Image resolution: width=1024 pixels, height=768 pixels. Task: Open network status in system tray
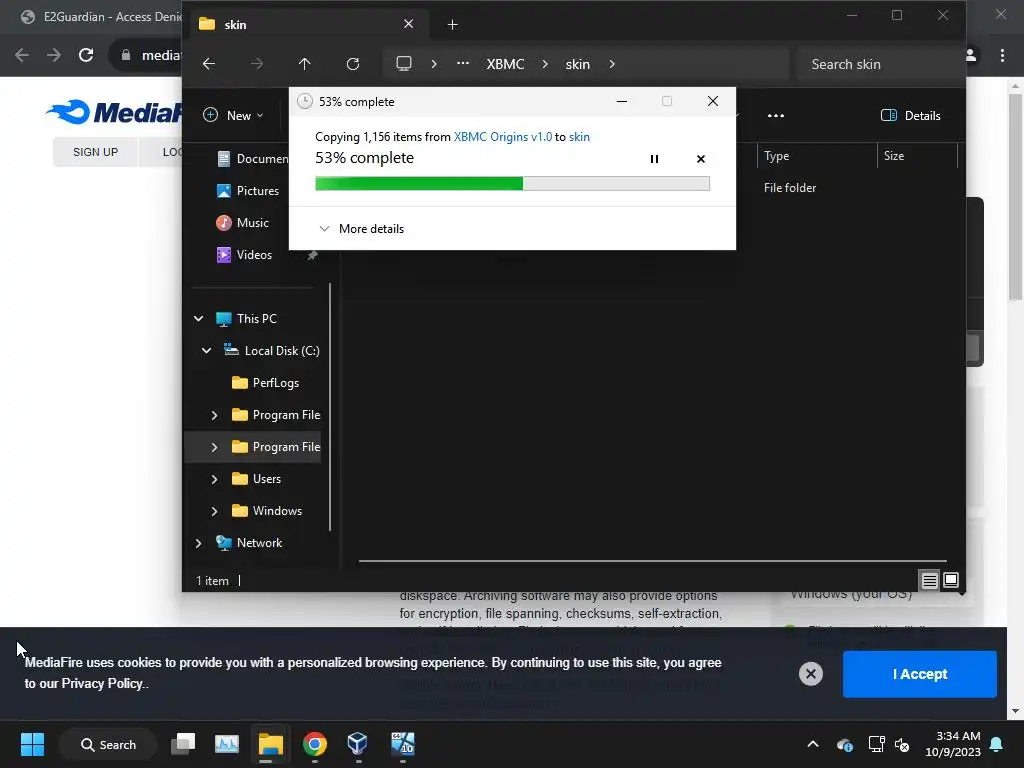876,744
